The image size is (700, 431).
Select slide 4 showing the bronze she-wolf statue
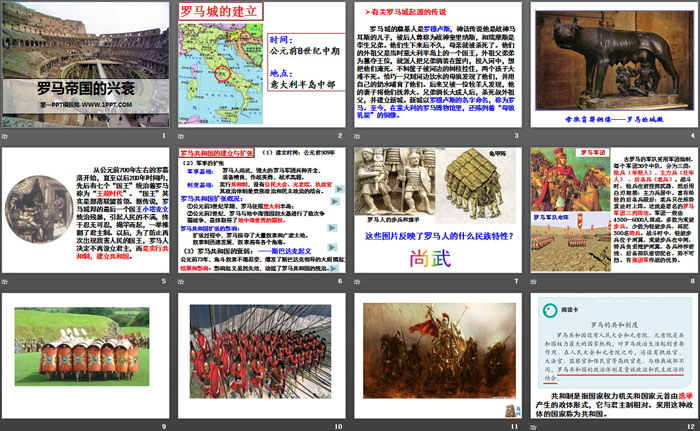pyautogui.click(x=614, y=64)
